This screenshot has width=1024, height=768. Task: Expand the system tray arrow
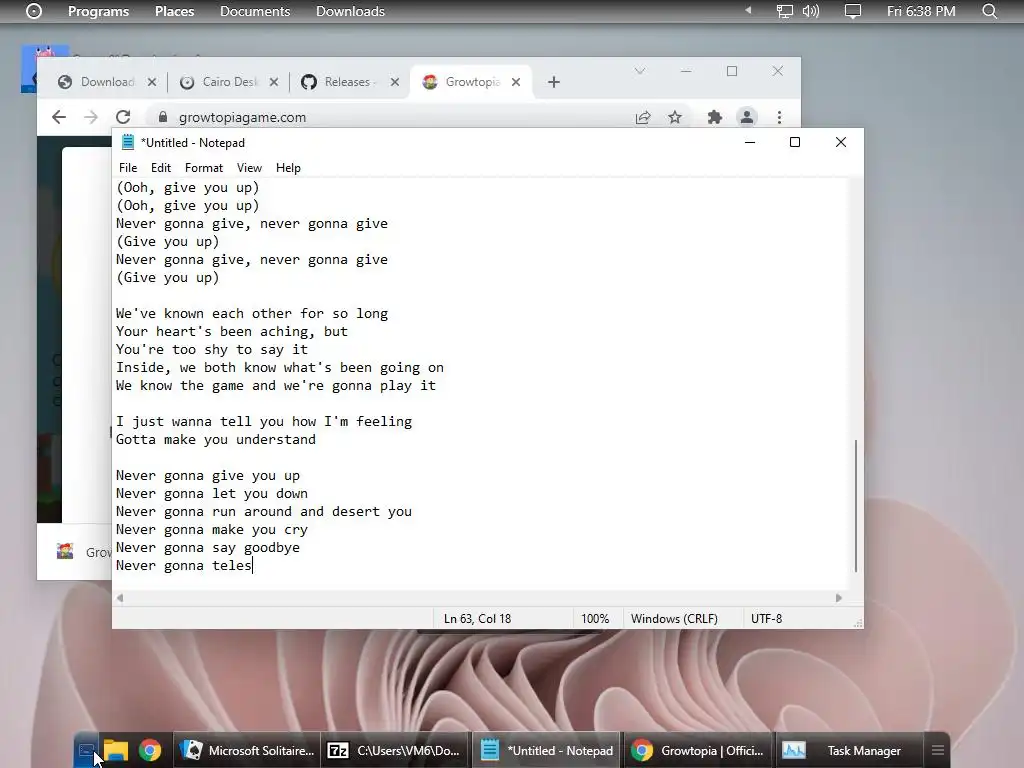point(748,10)
